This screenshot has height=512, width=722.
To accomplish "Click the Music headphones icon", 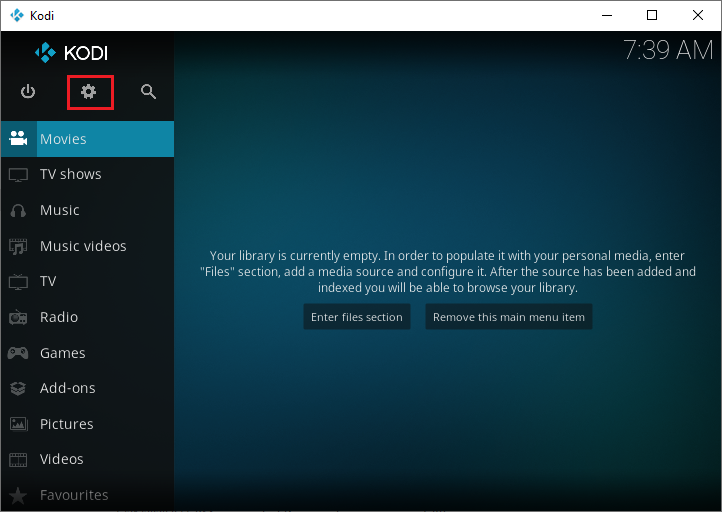I will click(x=18, y=210).
